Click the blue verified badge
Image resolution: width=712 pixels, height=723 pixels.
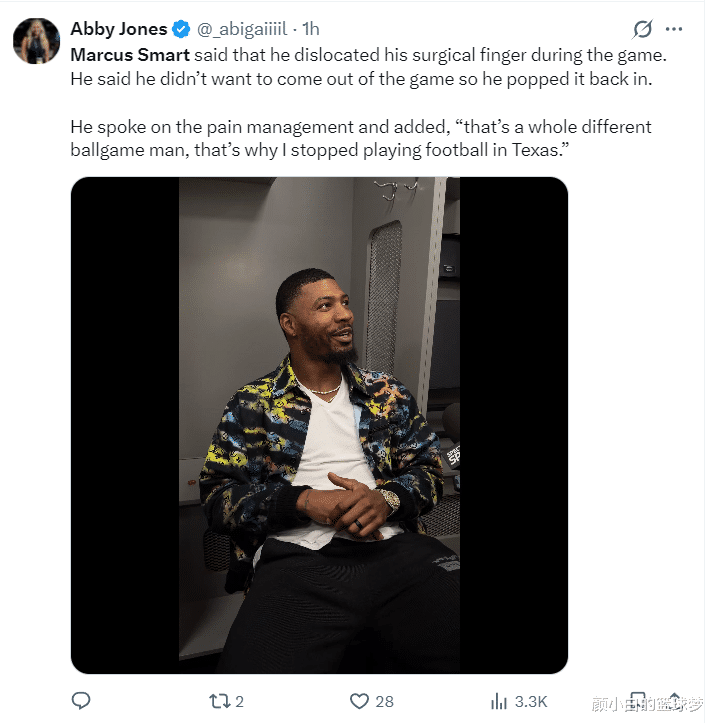click(182, 29)
